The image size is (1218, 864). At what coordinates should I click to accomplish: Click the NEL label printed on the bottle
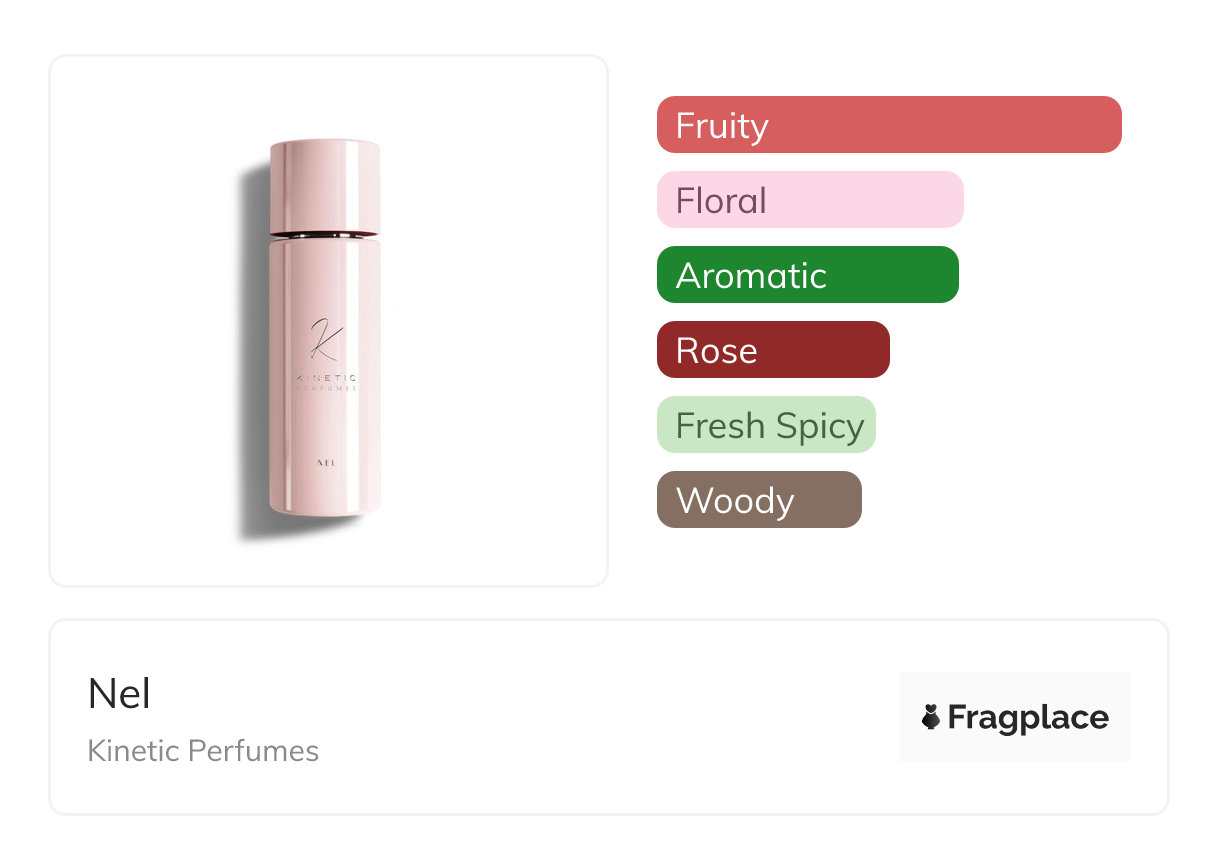click(x=323, y=463)
